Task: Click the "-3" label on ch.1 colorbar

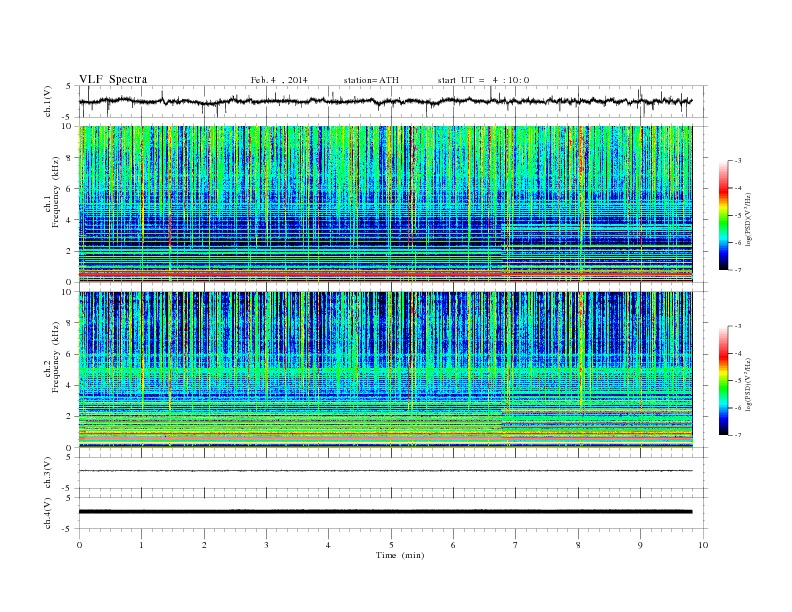Action: (x=738, y=161)
